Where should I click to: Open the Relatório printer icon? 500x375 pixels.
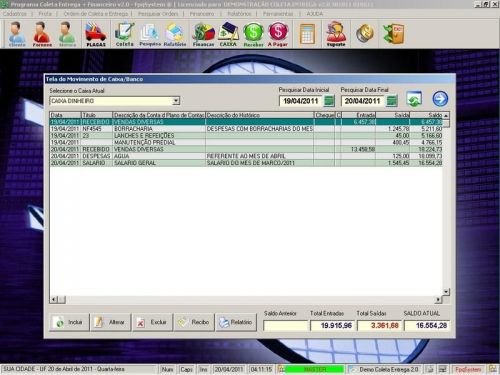175,34
